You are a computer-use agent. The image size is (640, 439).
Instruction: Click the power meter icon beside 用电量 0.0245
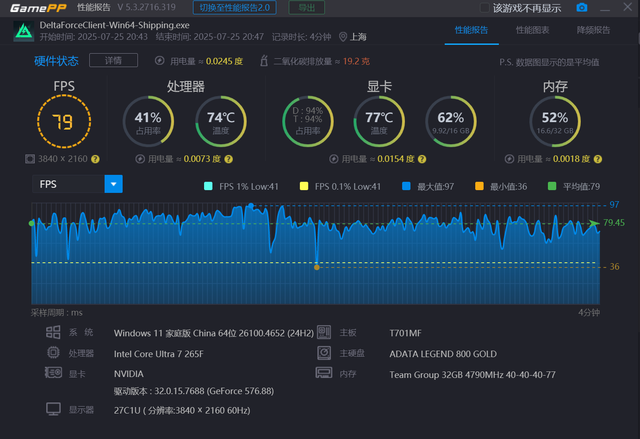pyautogui.click(x=160, y=61)
